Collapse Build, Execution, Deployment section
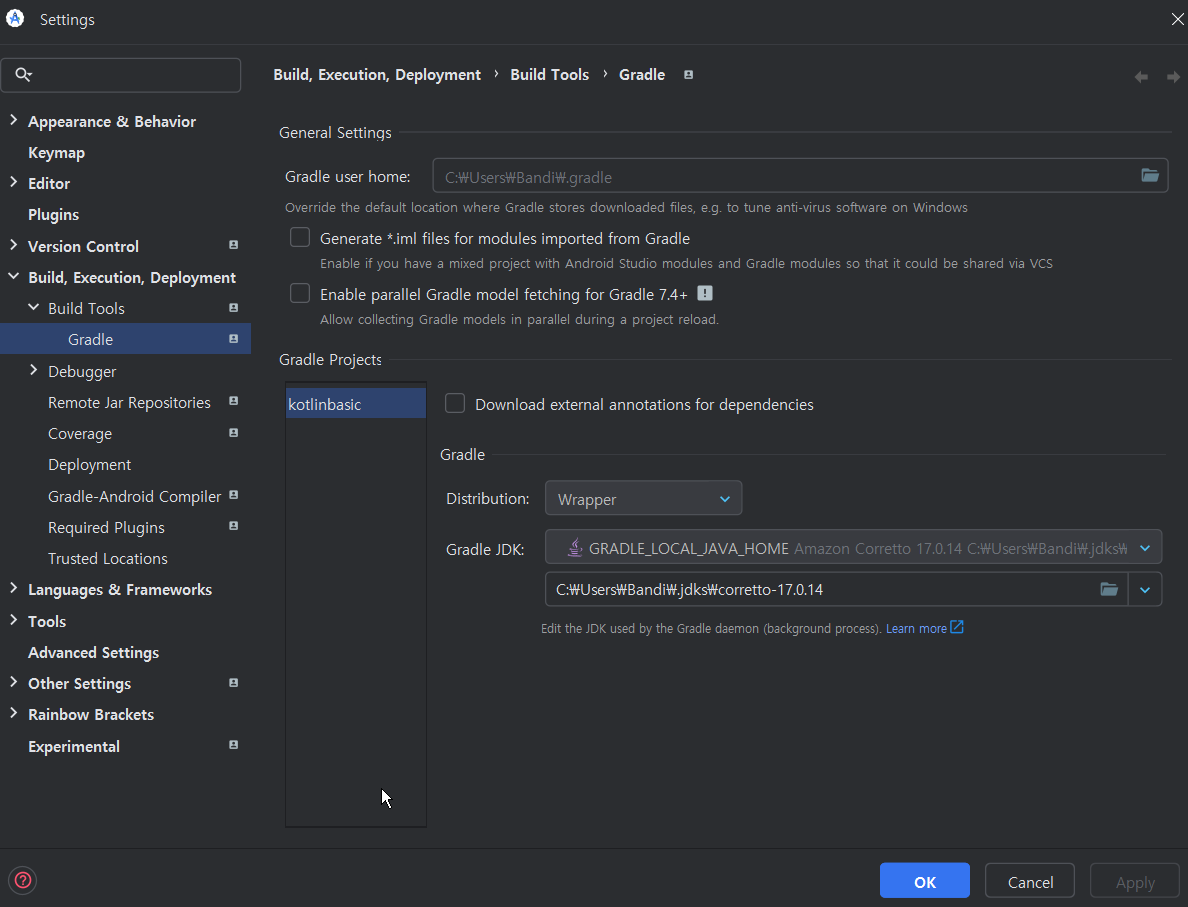1188x907 pixels. click(x=13, y=277)
